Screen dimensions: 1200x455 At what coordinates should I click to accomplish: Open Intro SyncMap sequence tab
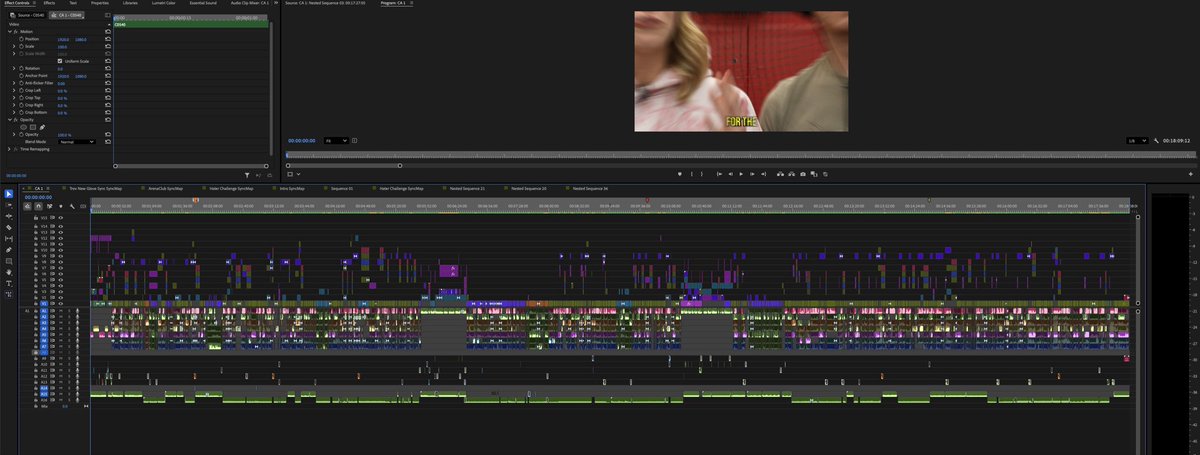[292, 188]
